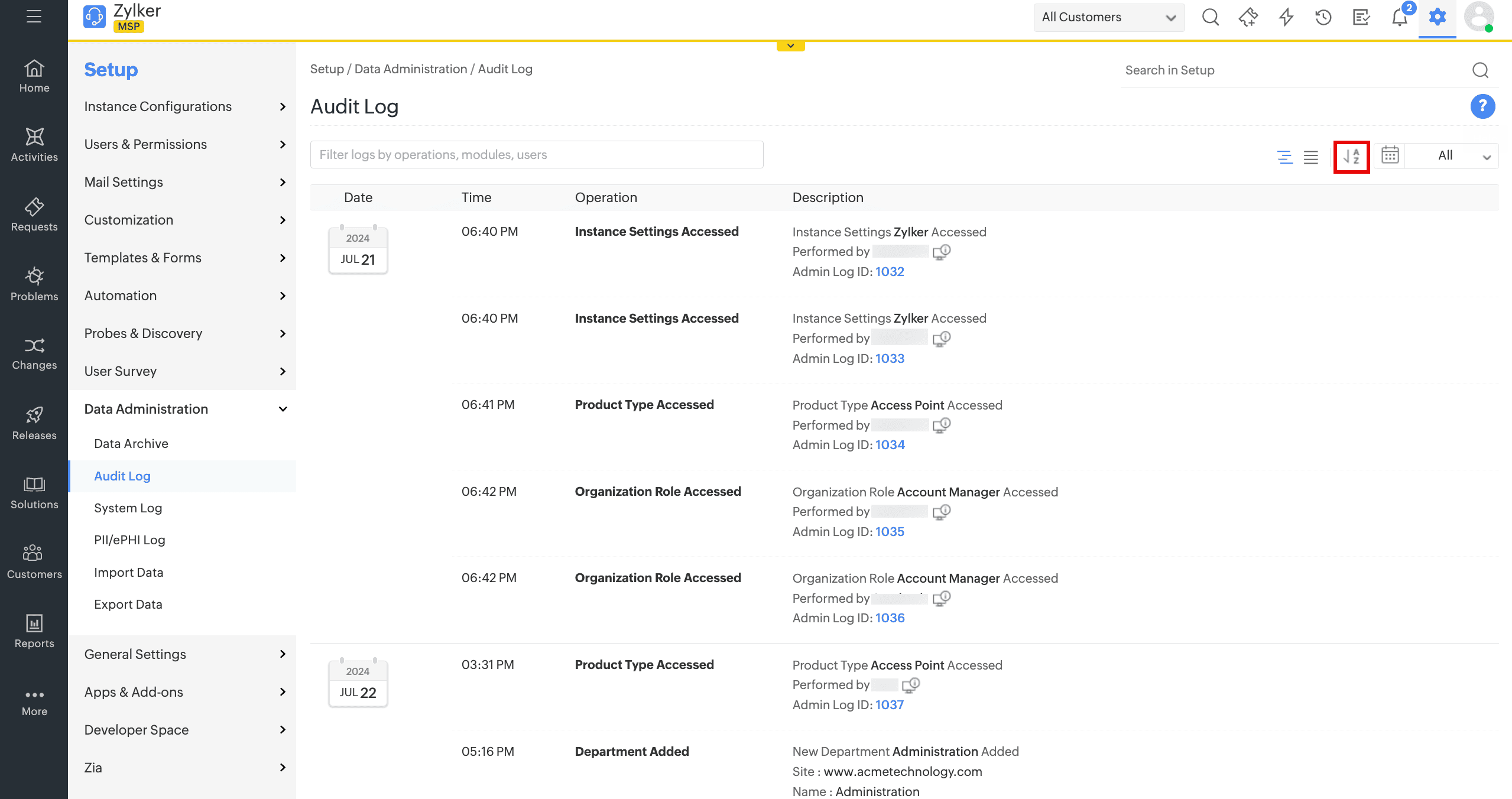Viewport: 1512px width, 799px height.
Task: Collapse Data Administration section
Action: 283,409
